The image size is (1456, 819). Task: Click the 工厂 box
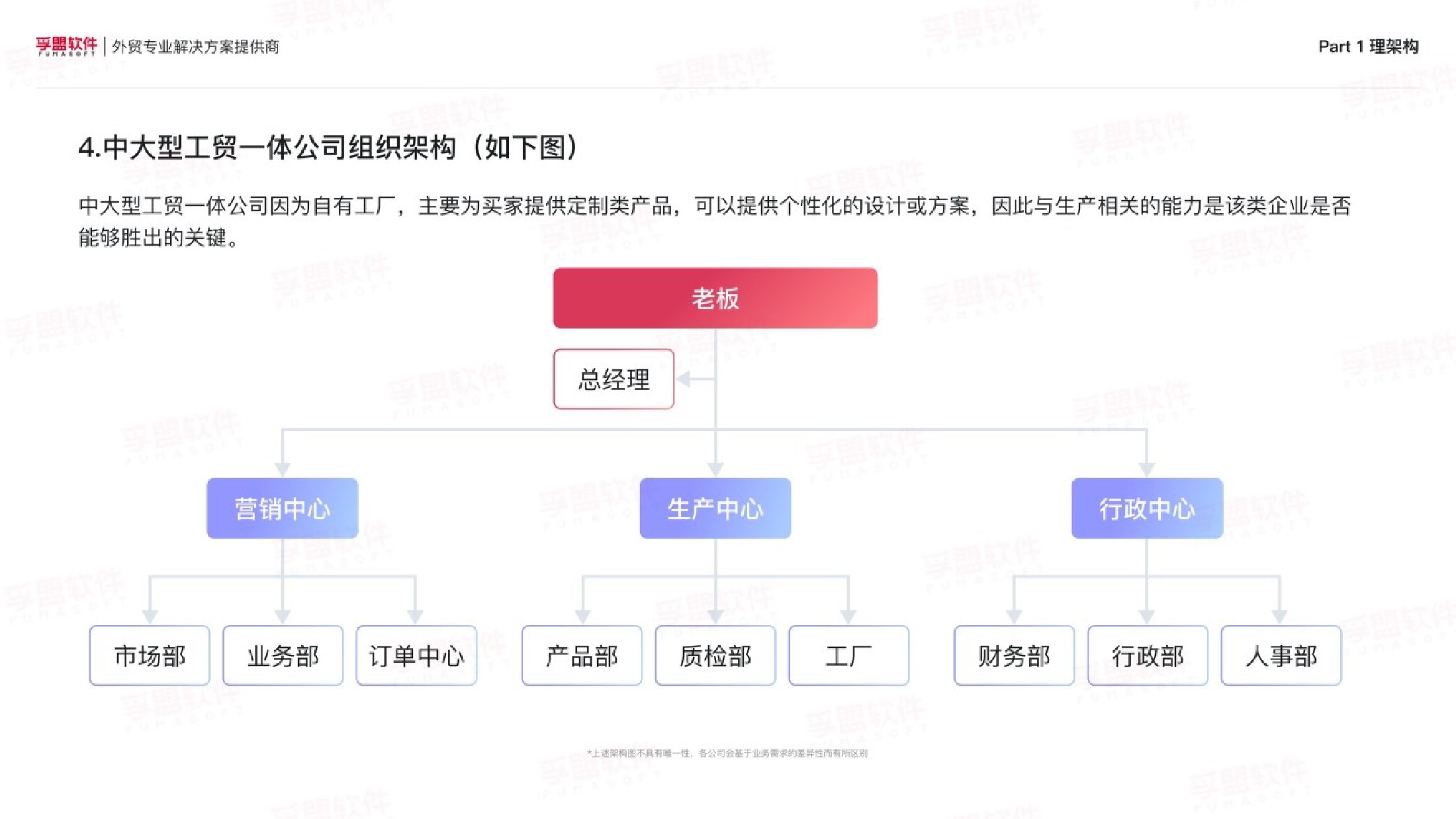point(848,655)
